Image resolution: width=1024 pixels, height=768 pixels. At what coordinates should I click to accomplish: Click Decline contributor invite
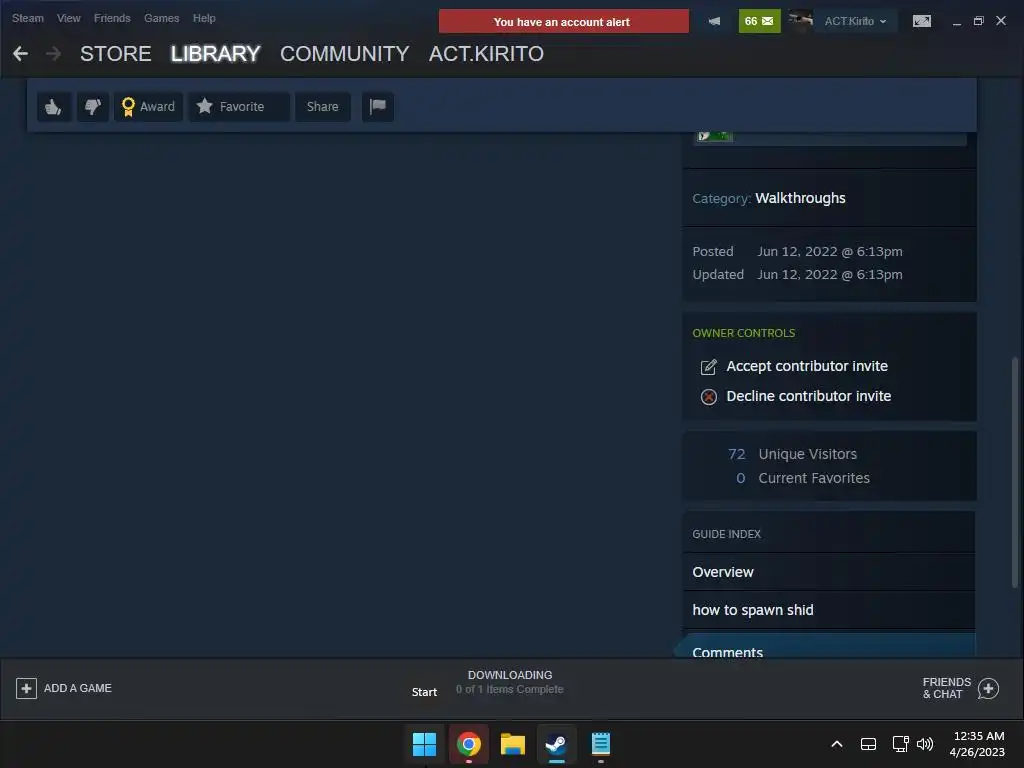tap(808, 396)
